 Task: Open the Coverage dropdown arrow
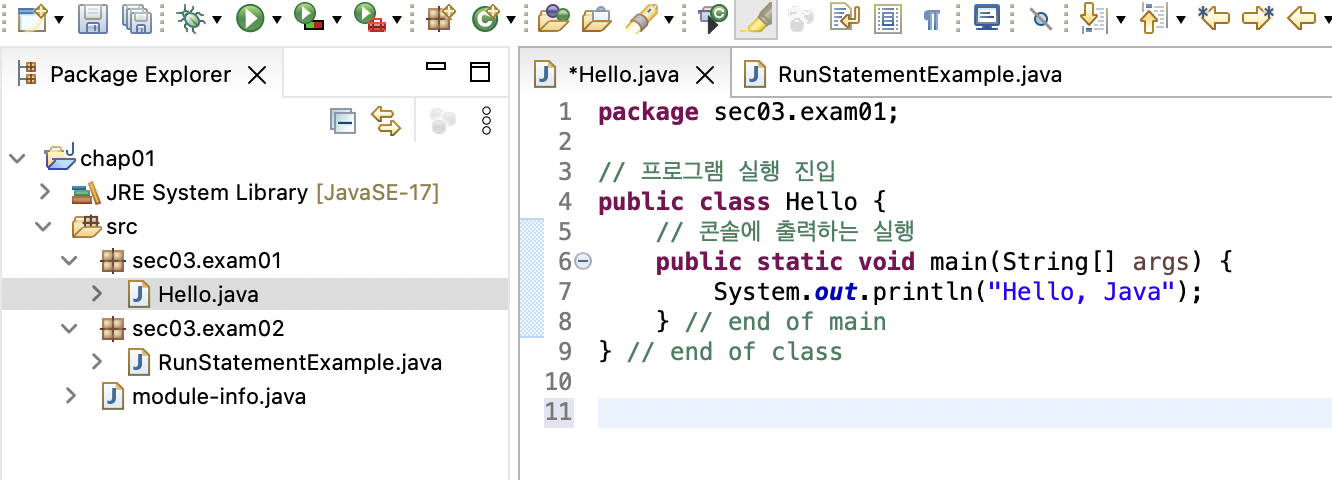click(336, 19)
